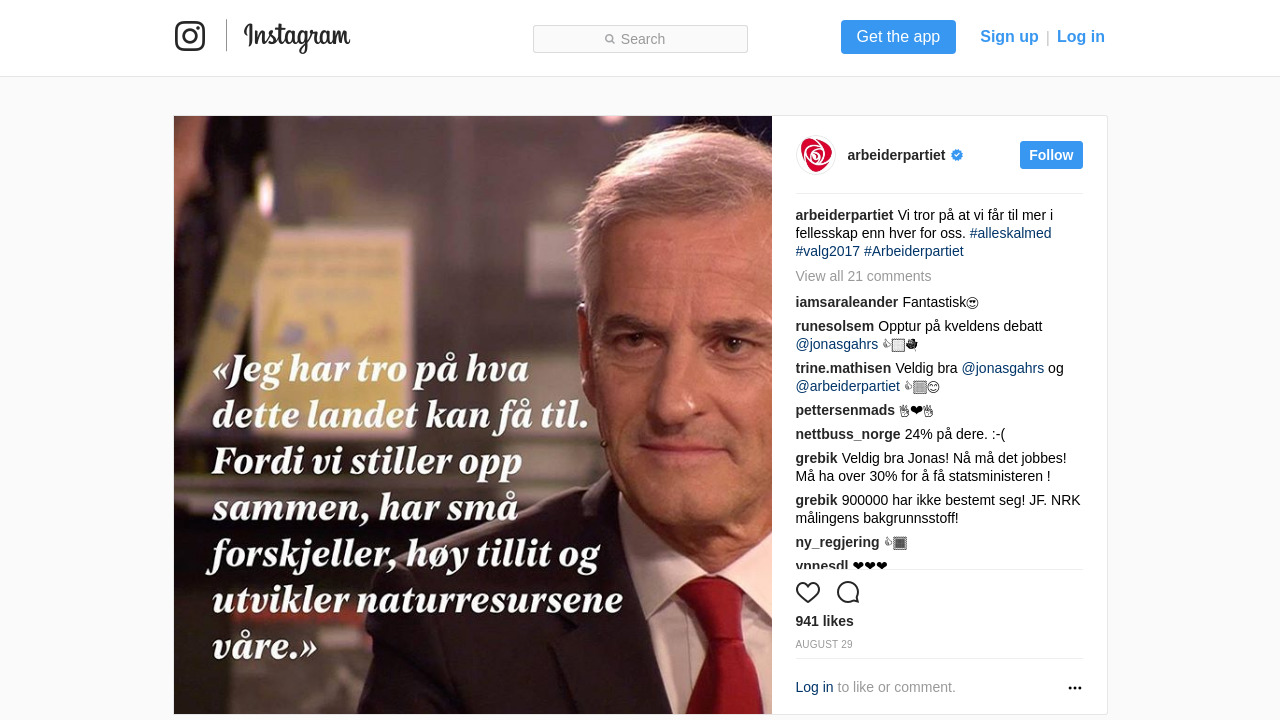Click the Follow button
Screen dimensions: 1280x720
1051,155
